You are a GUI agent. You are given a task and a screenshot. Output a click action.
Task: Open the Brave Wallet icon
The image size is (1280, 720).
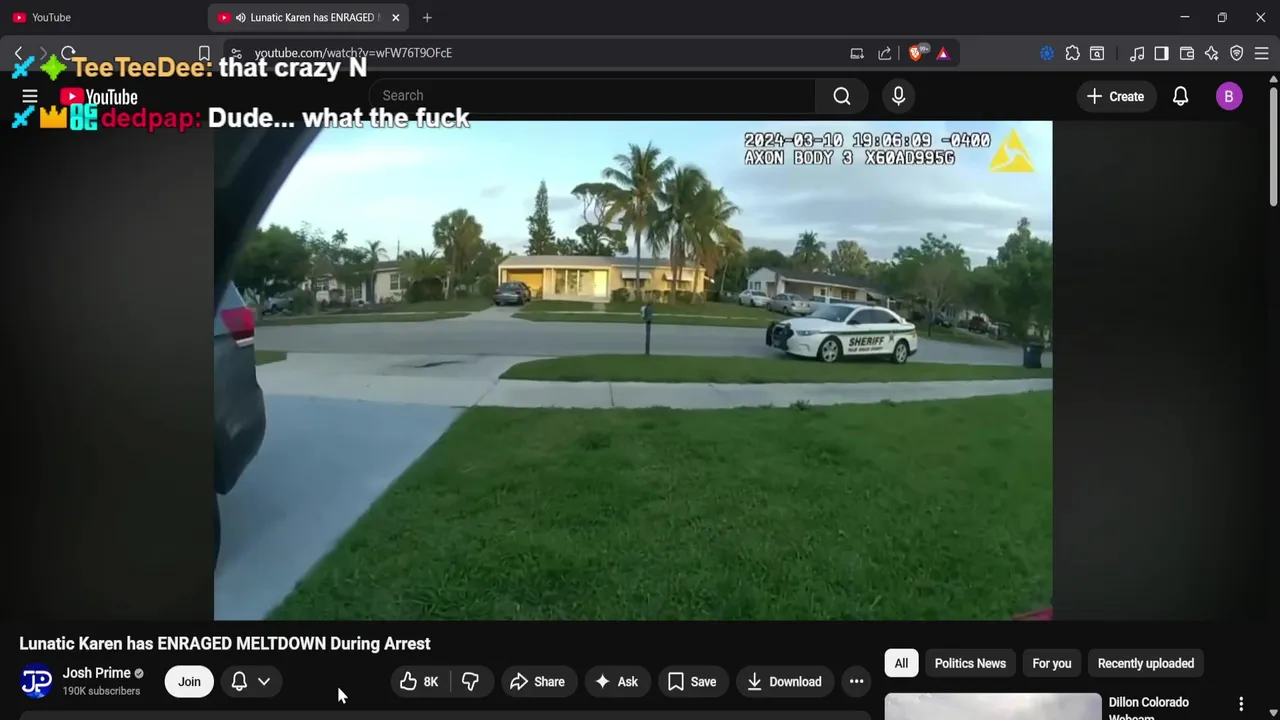[x=1187, y=53]
